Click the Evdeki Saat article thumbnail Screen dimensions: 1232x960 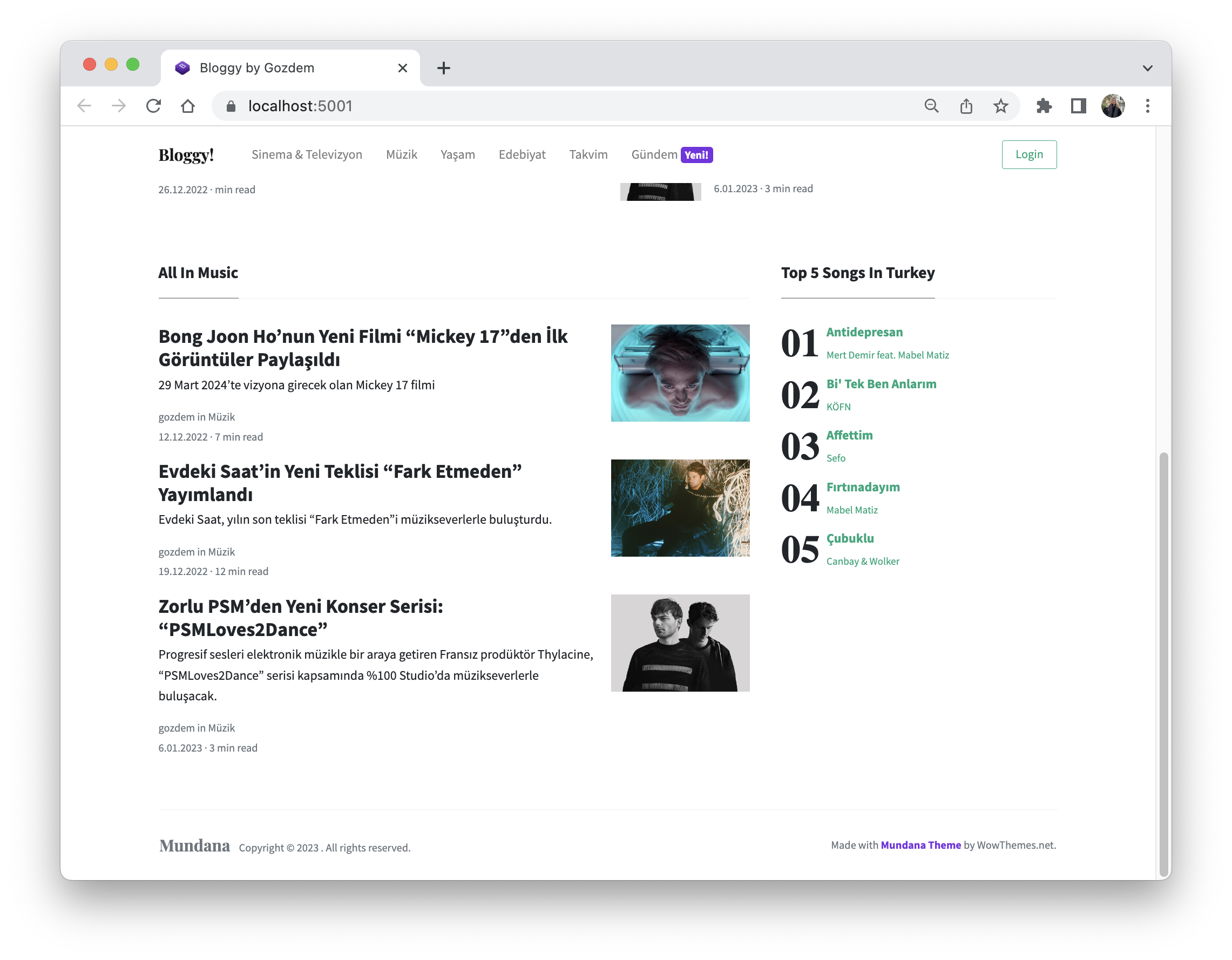tap(680, 508)
